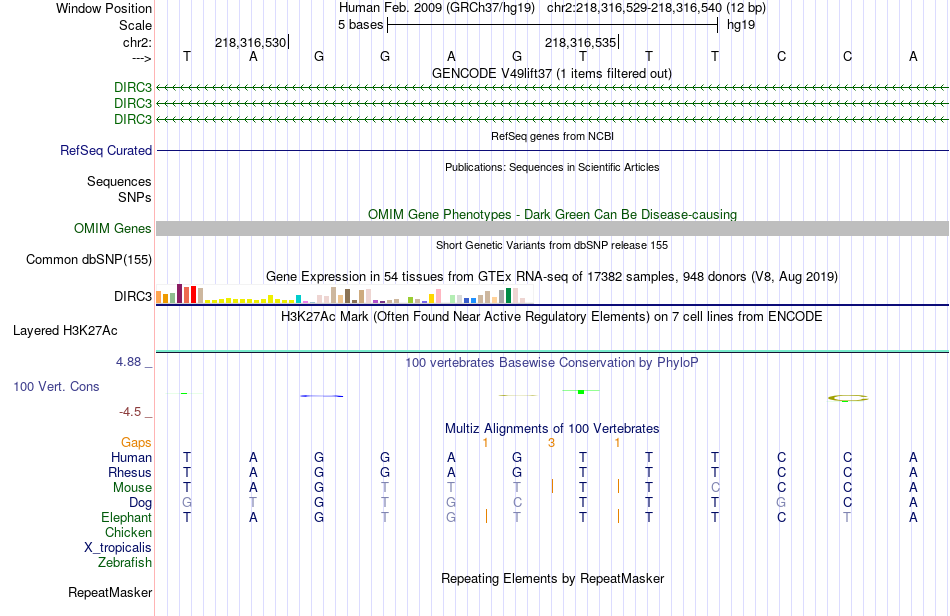Click the orange gap count '3'

coord(551,443)
